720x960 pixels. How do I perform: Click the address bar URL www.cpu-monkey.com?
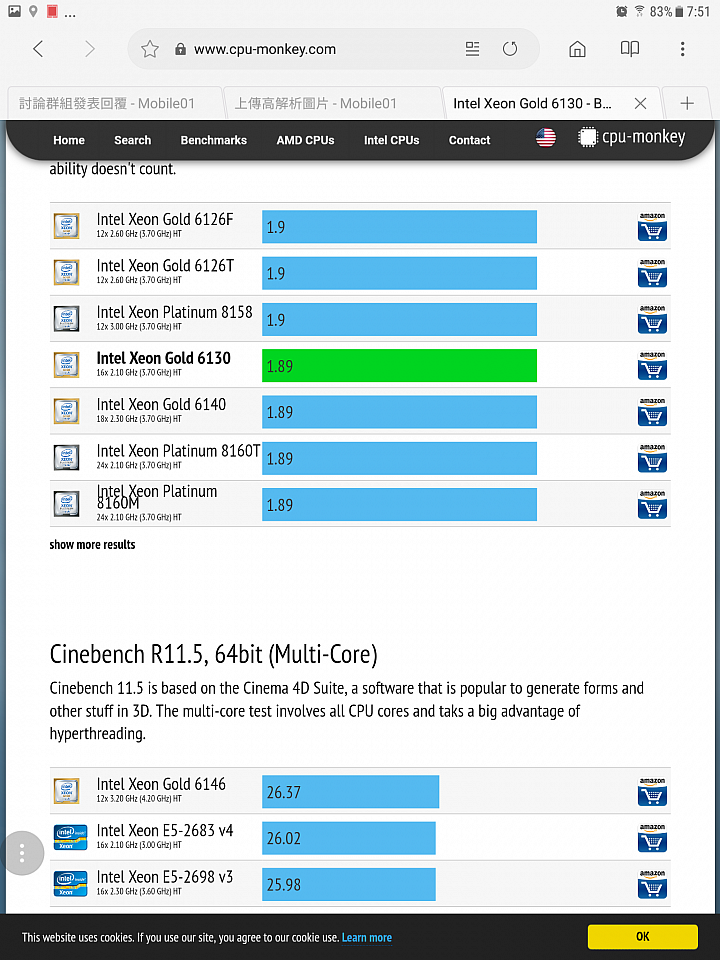[264, 49]
